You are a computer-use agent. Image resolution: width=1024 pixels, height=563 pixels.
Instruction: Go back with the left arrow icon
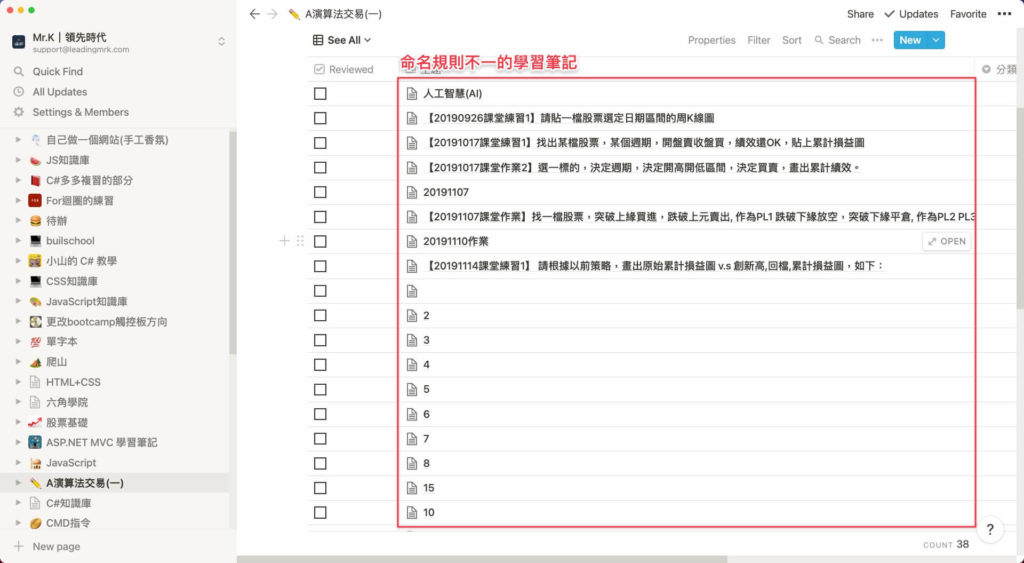click(255, 14)
